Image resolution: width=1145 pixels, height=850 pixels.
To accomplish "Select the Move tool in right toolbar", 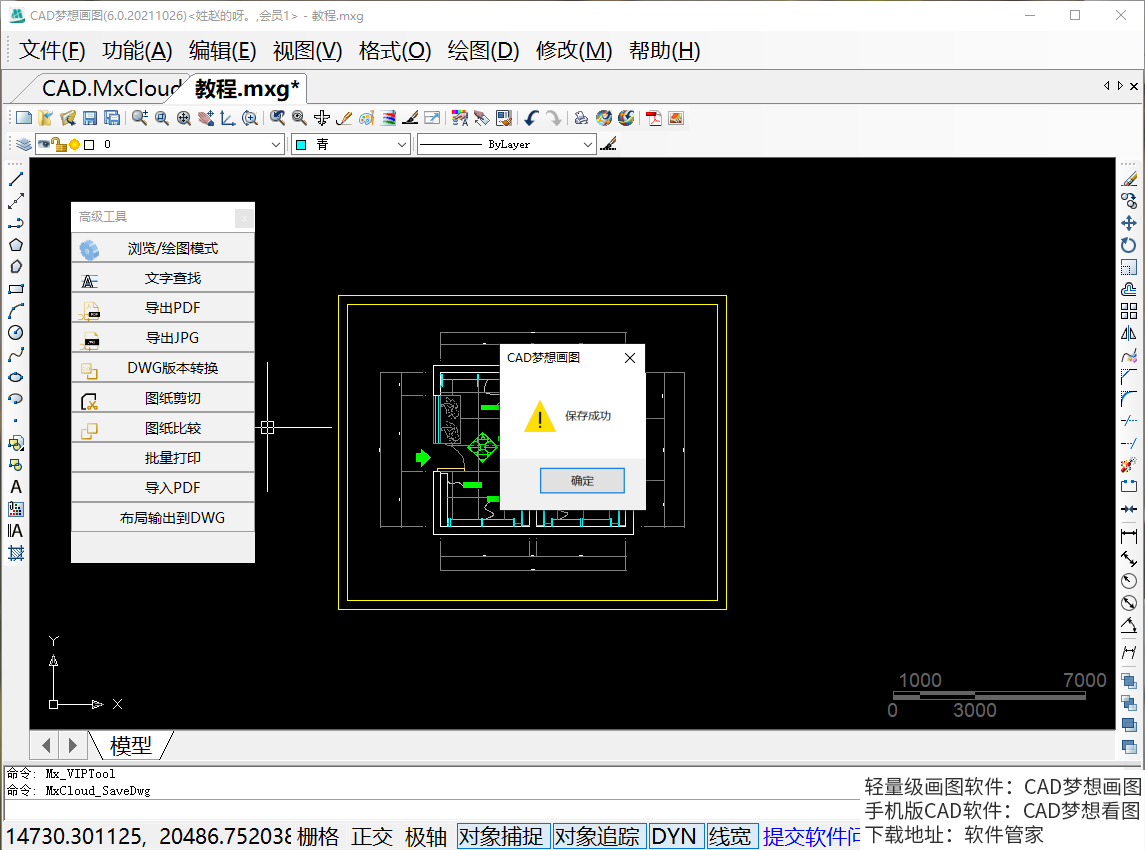I will pyautogui.click(x=1129, y=223).
